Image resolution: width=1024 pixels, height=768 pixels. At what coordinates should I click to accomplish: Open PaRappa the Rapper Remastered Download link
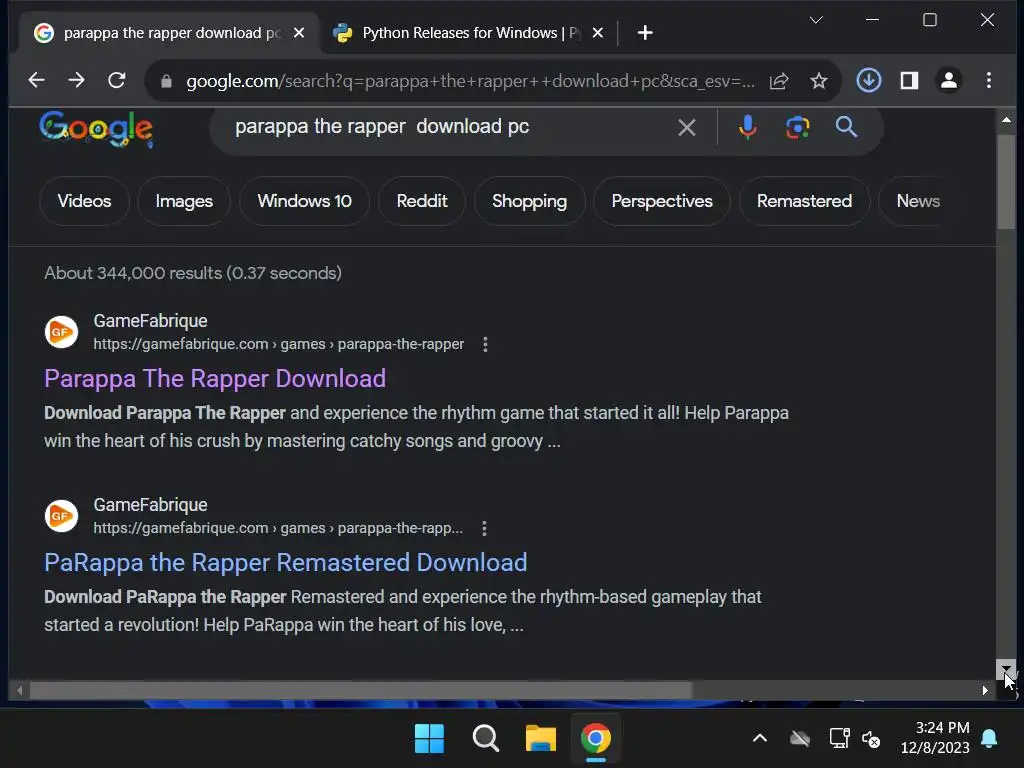coord(285,563)
